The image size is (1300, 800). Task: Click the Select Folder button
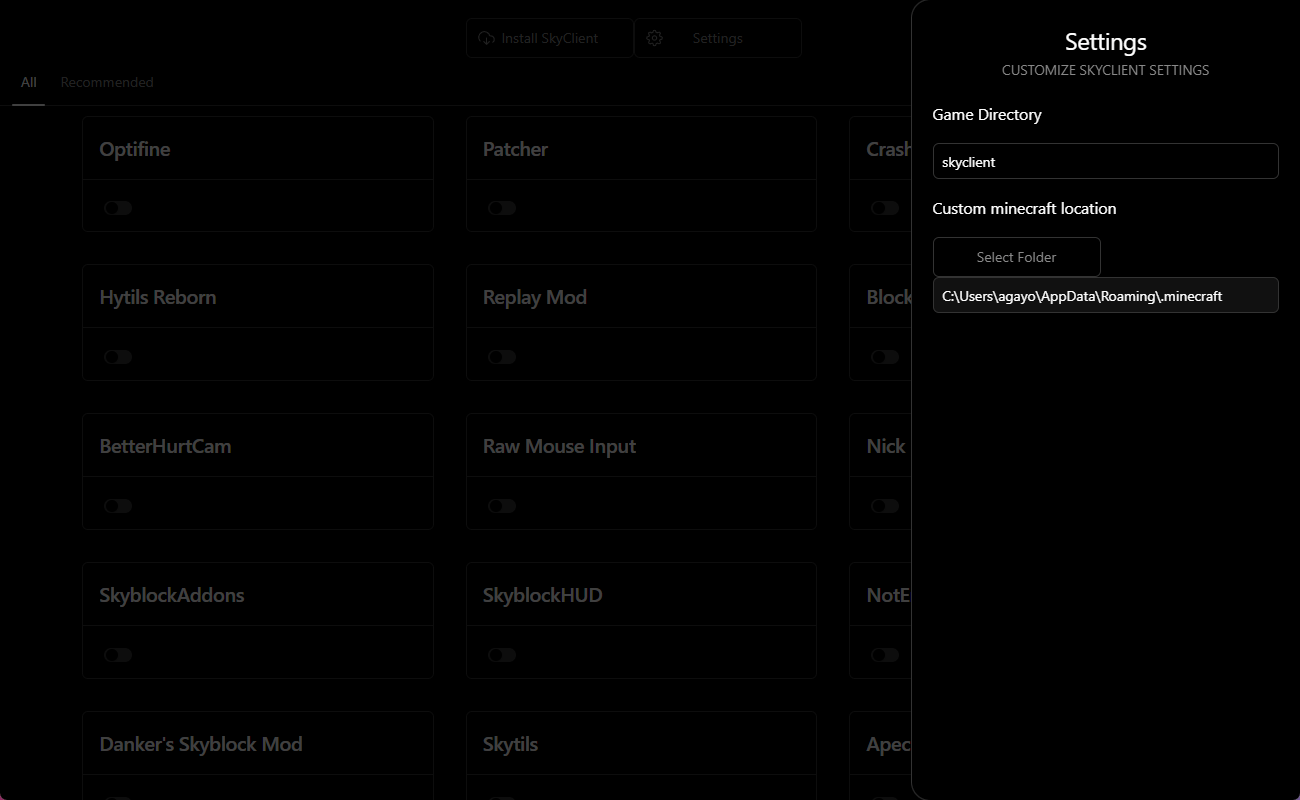(x=1016, y=257)
